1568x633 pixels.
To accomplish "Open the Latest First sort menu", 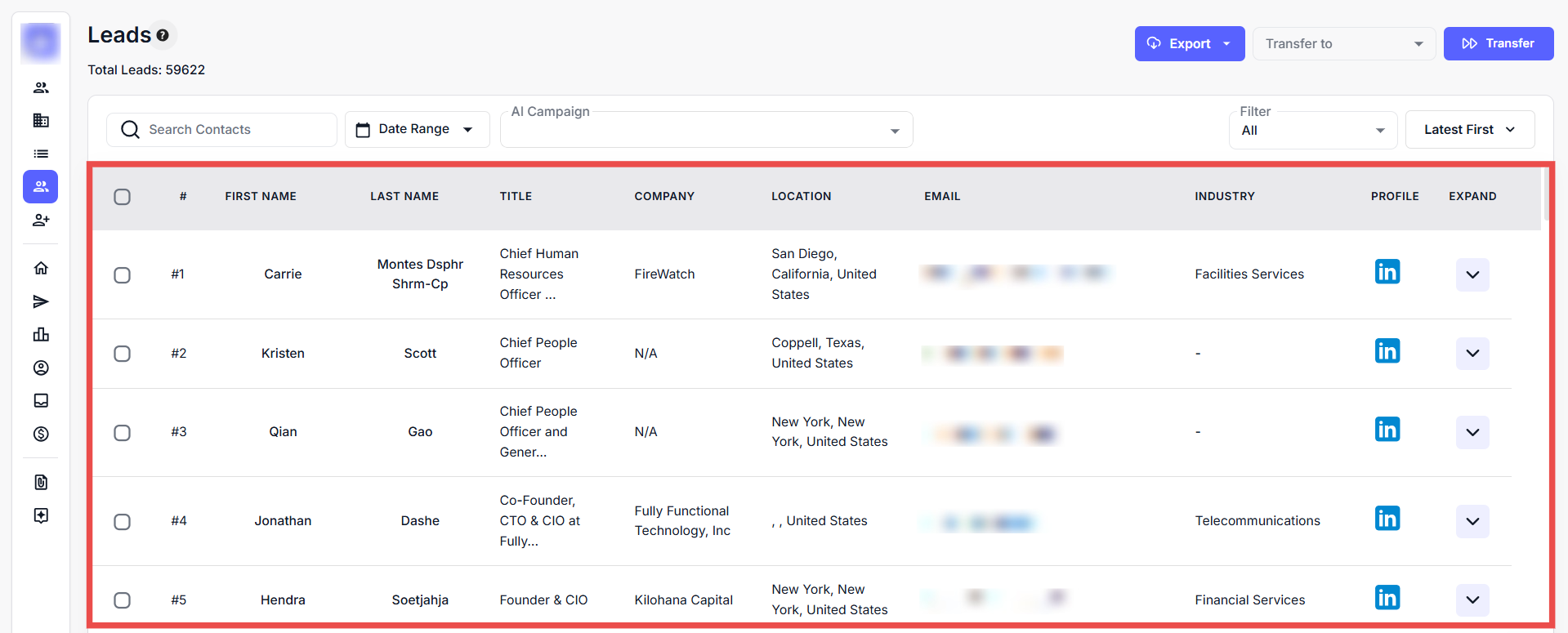I will (1469, 130).
